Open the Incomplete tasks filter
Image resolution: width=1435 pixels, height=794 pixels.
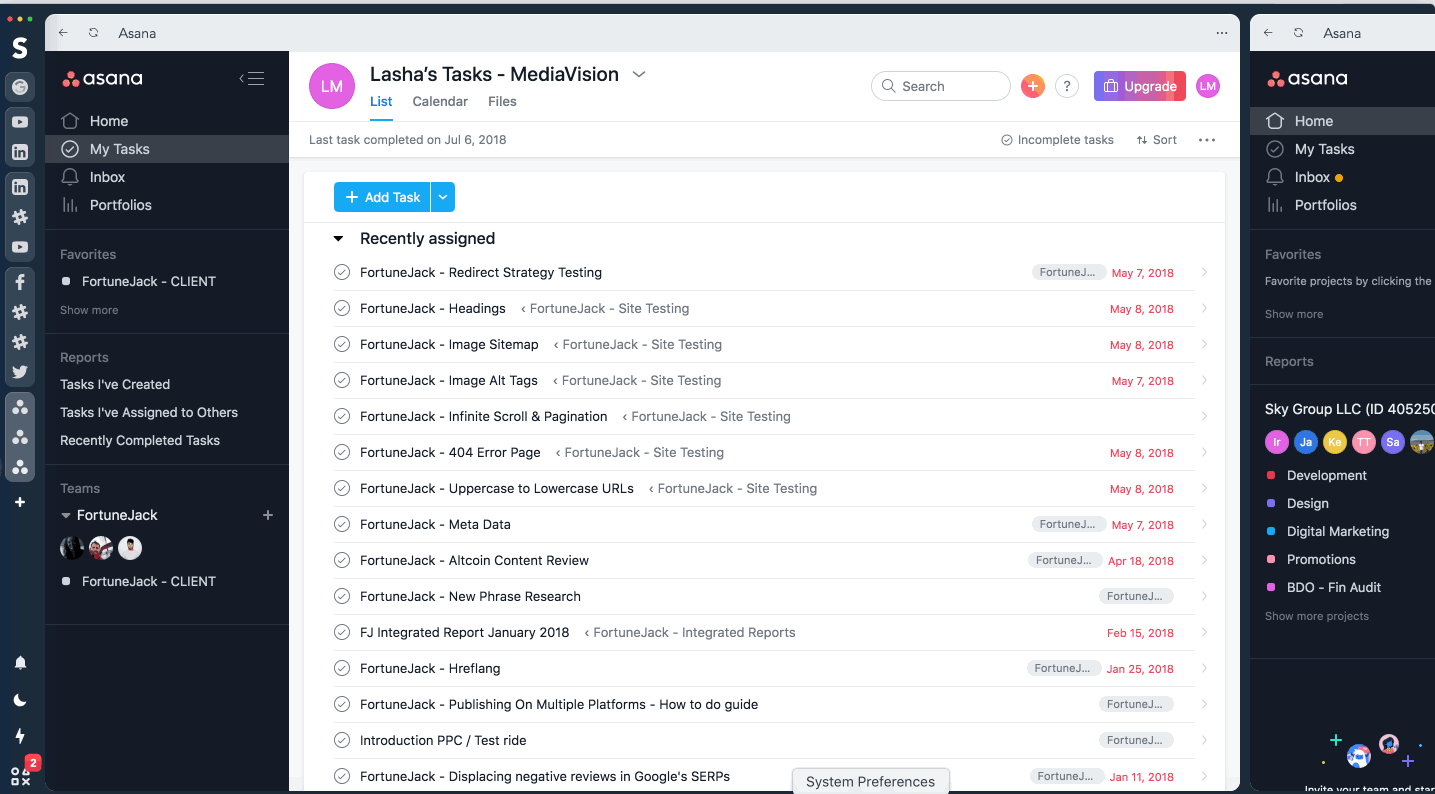pos(1057,140)
